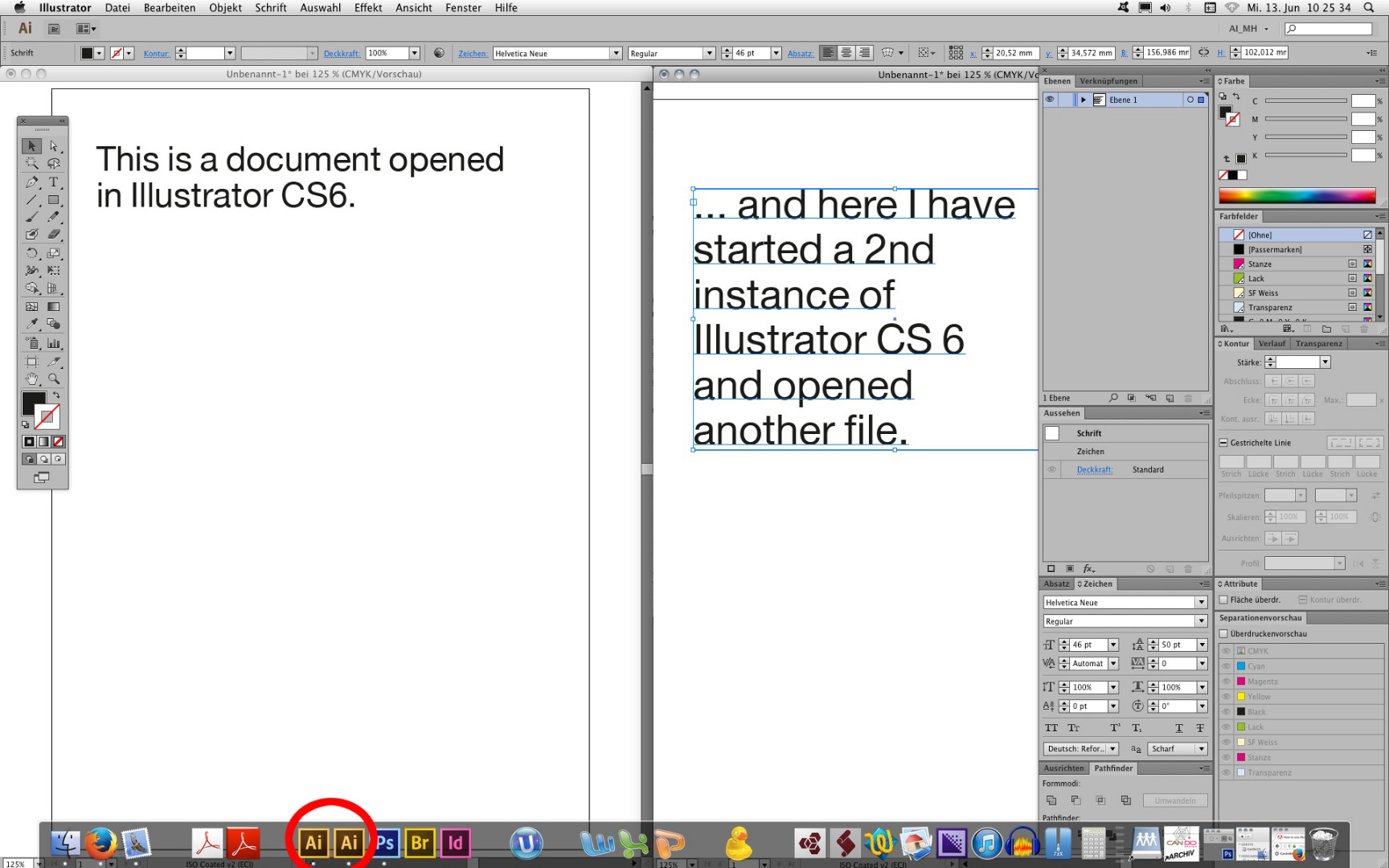1389x868 pixels.
Task: Open the Objekt menu
Action: point(225,8)
